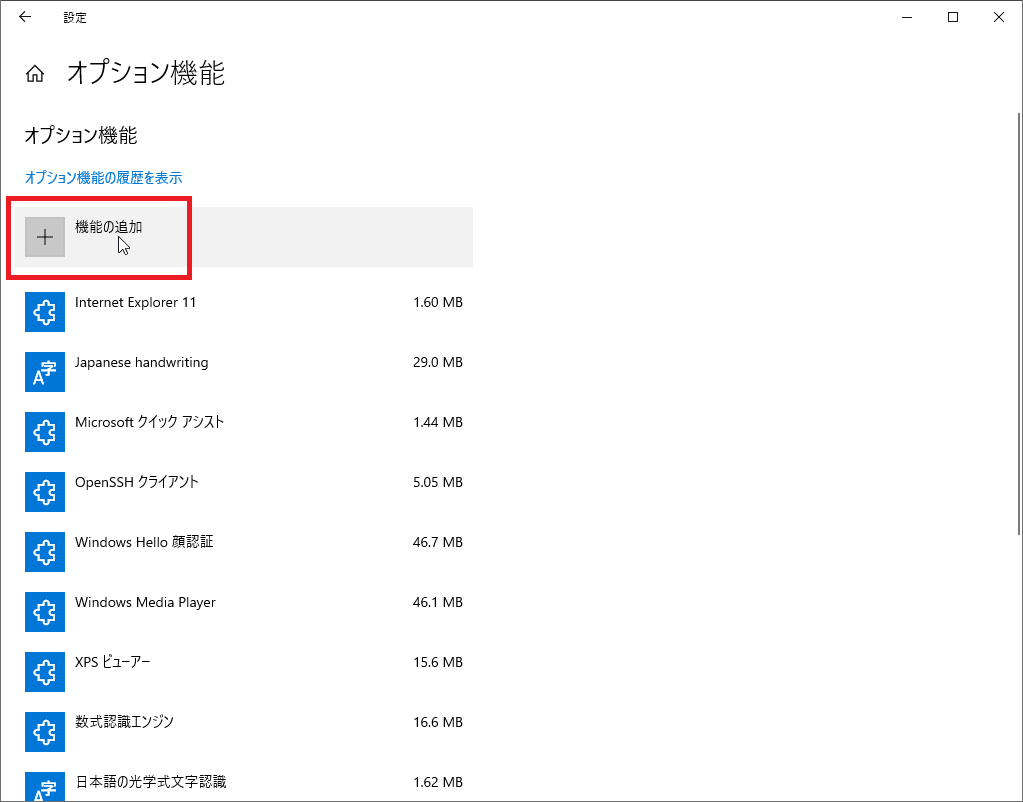Click the Internet Explorer 11 puzzle icon
This screenshot has height=802, width=1023.
tap(45, 312)
